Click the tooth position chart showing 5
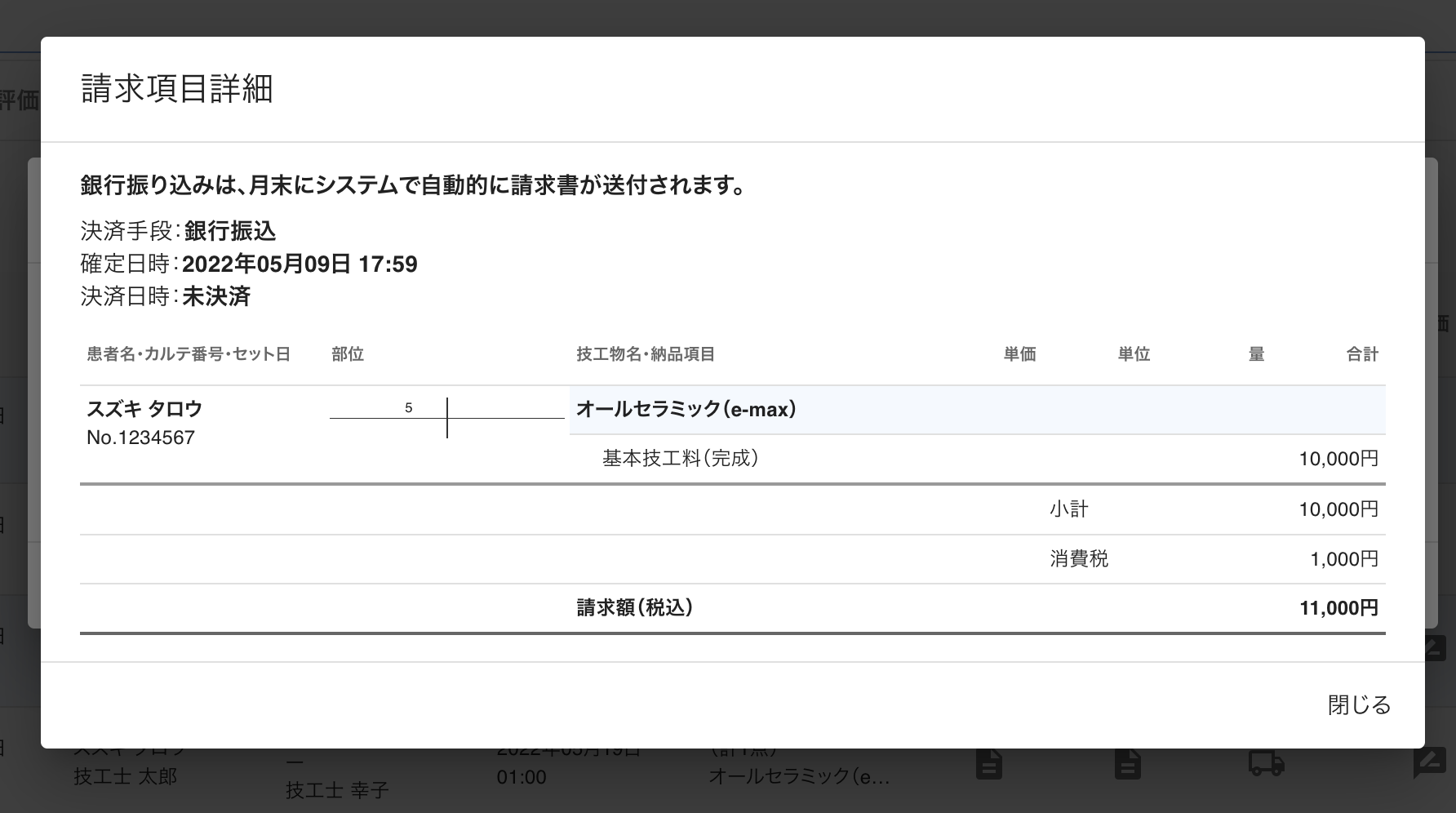Viewport: 1456px width, 813px height. 446,416
